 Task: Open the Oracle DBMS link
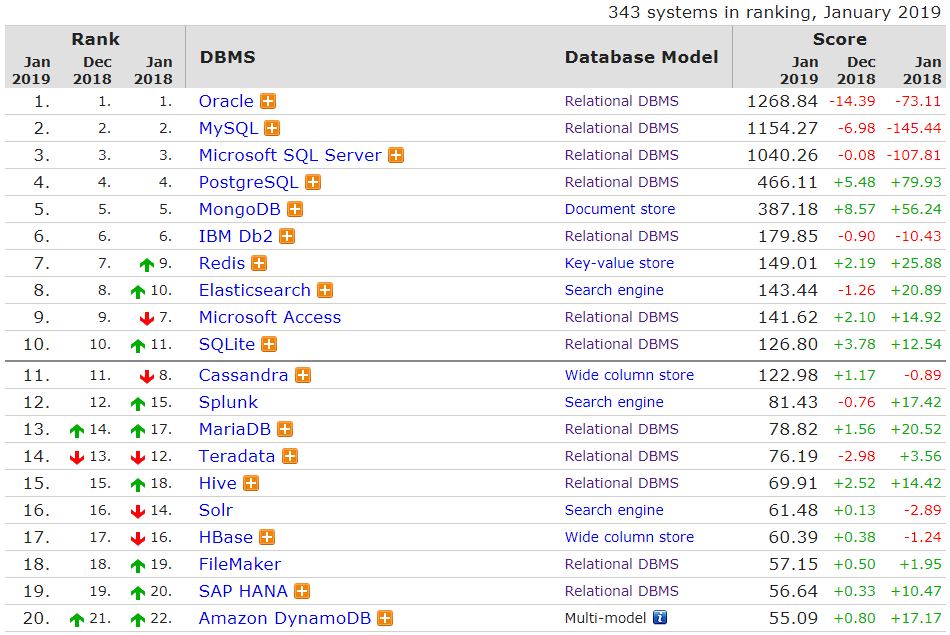[226, 101]
